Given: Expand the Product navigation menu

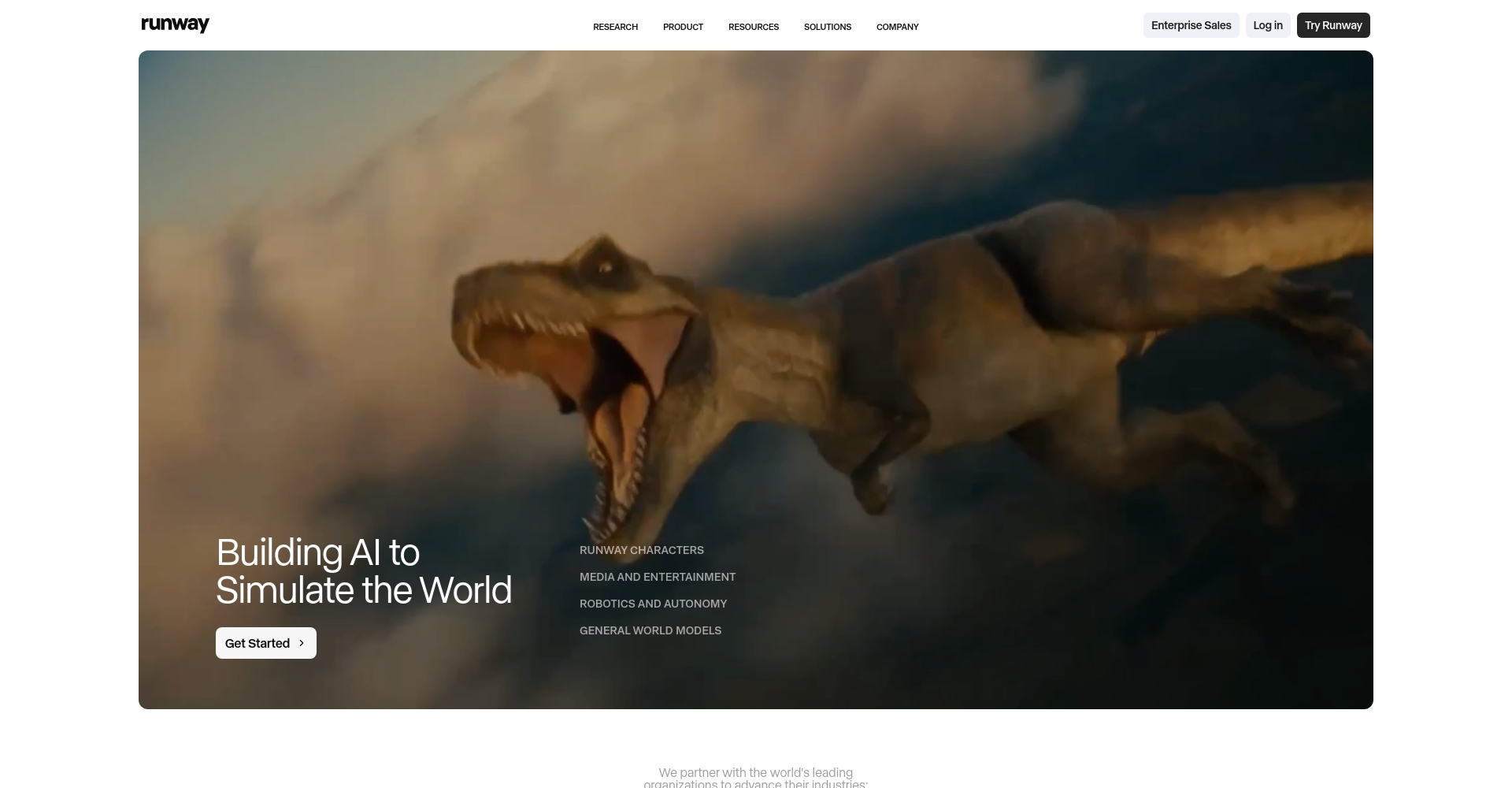Looking at the screenshot, I should point(683,27).
